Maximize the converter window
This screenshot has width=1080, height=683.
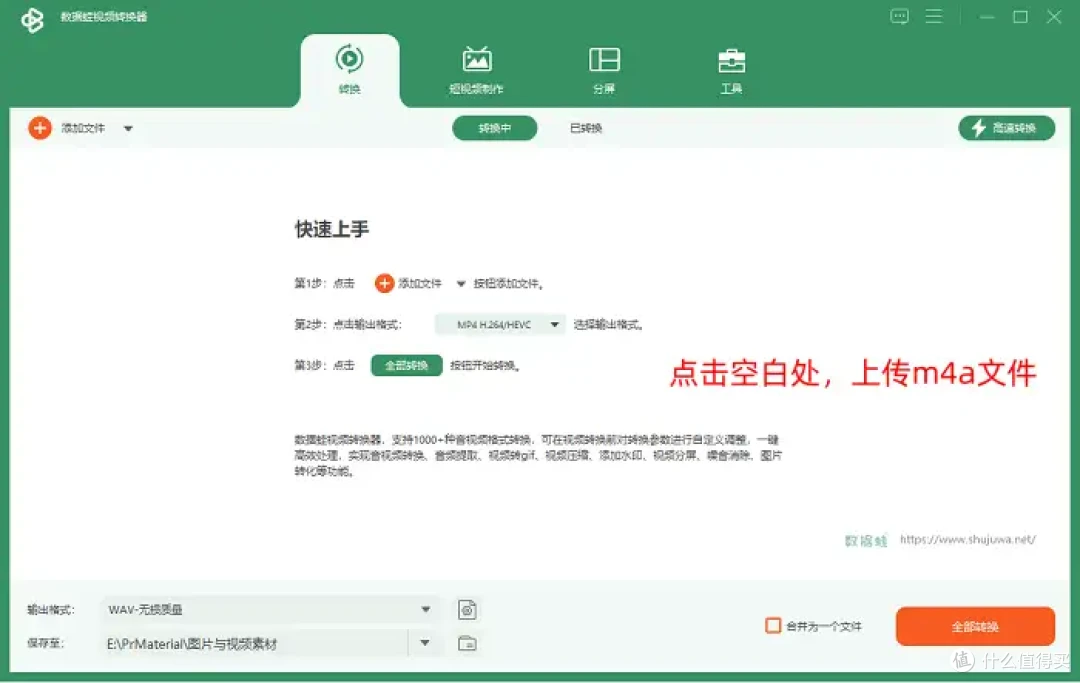coord(1020,17)
